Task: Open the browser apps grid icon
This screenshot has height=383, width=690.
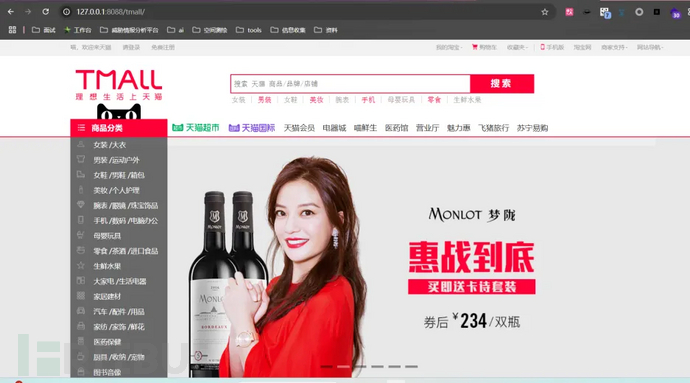Action: tap(12, 30)
